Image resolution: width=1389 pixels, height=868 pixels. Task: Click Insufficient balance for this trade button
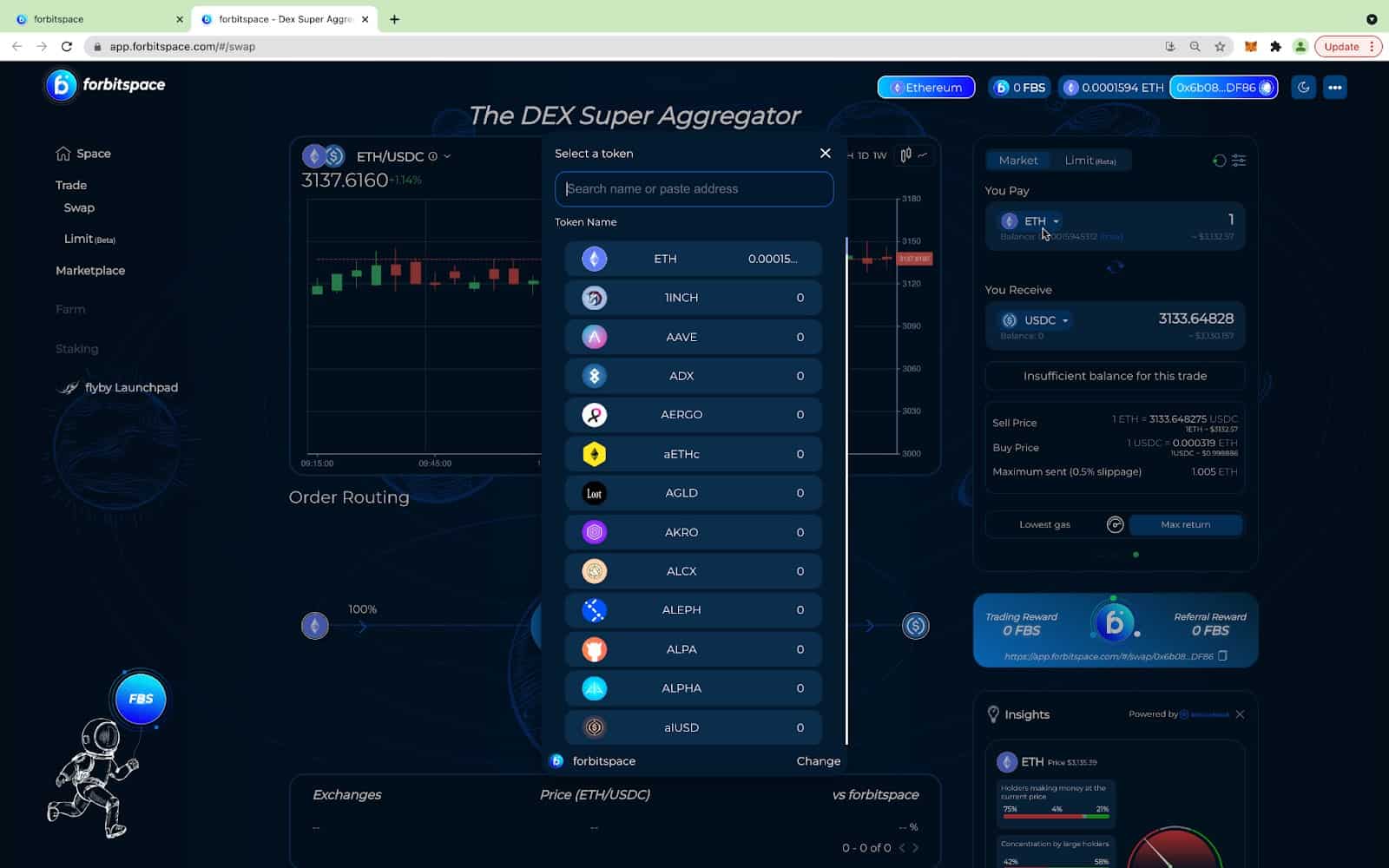click(1115, 376)
